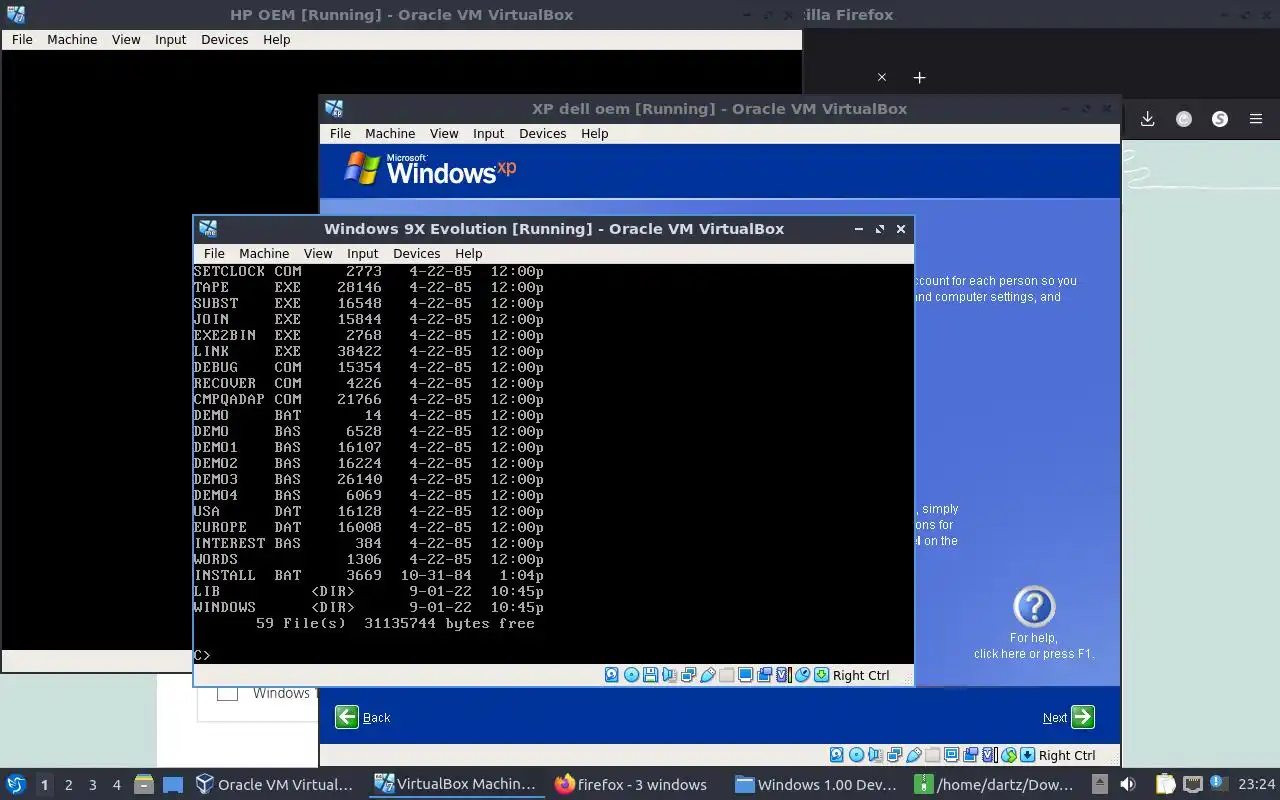1280x800 pixels.
Task: Click the INSTALL BAT line in DOS listing
Action: coord(369,575)
